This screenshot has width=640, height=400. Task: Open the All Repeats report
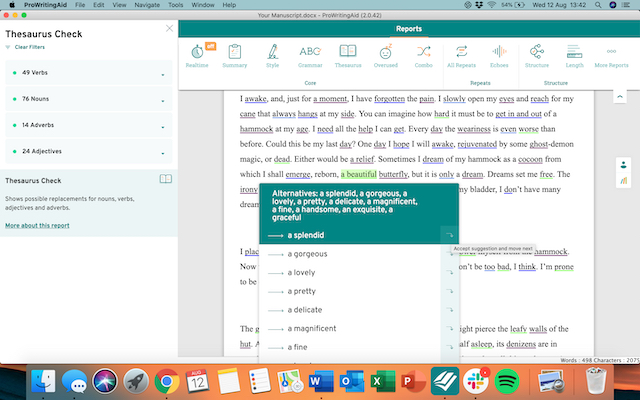tap(461, 56)
